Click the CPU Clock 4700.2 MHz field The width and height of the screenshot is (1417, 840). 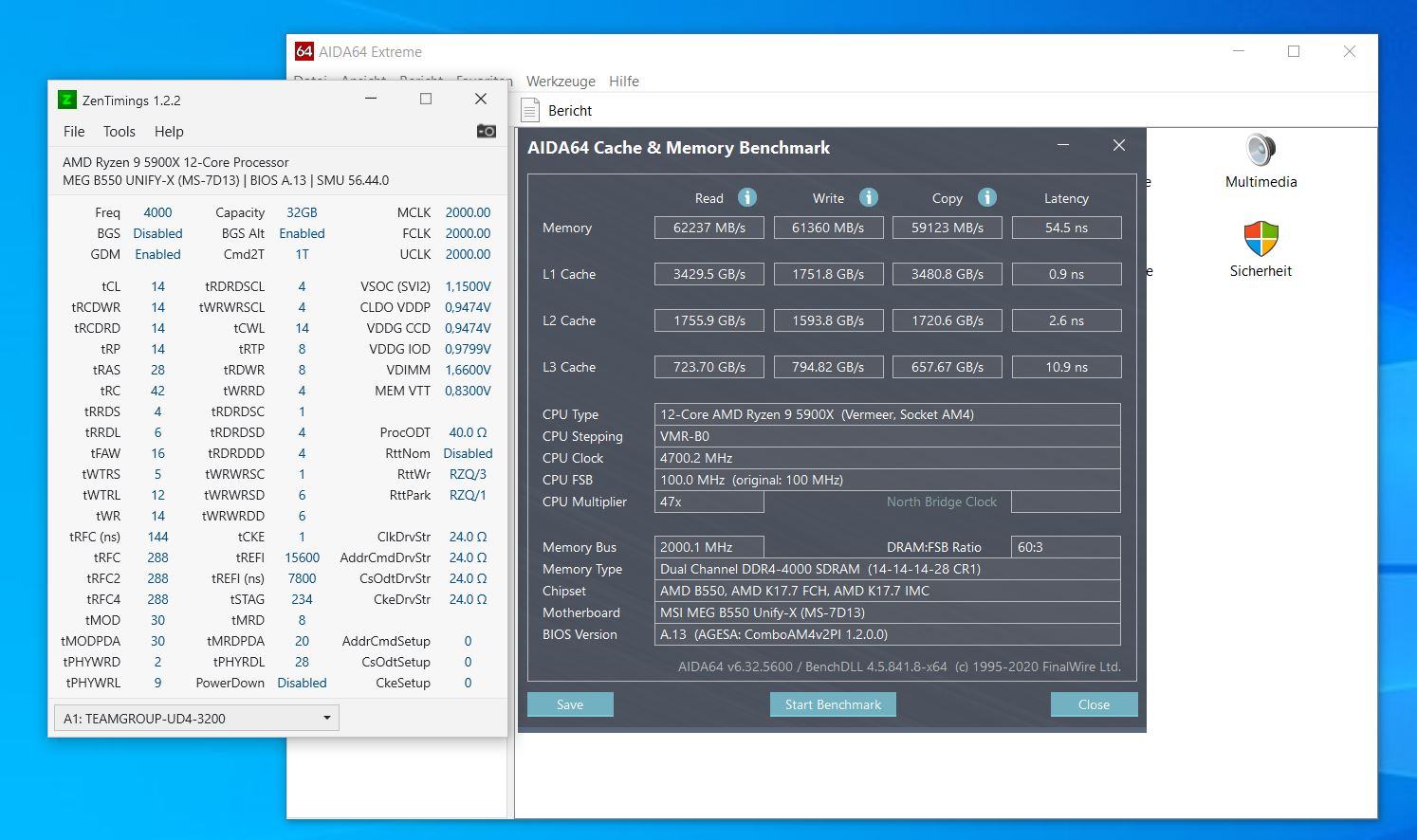[888, 458]
